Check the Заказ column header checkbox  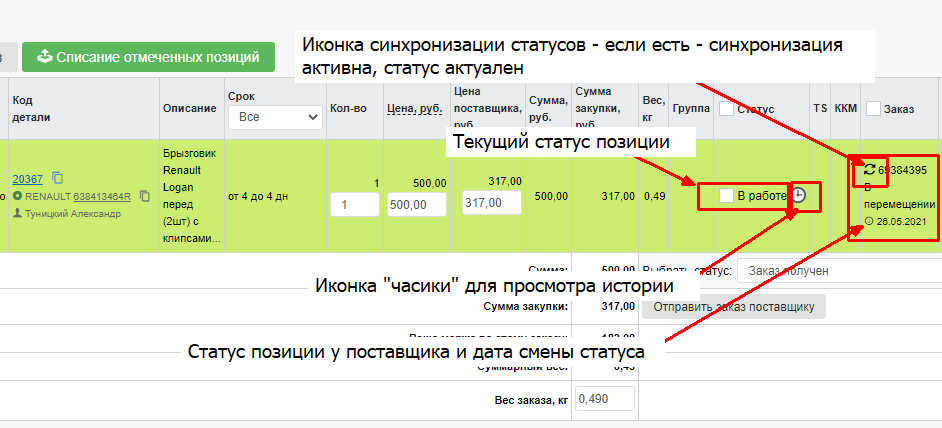pos(873,108)
